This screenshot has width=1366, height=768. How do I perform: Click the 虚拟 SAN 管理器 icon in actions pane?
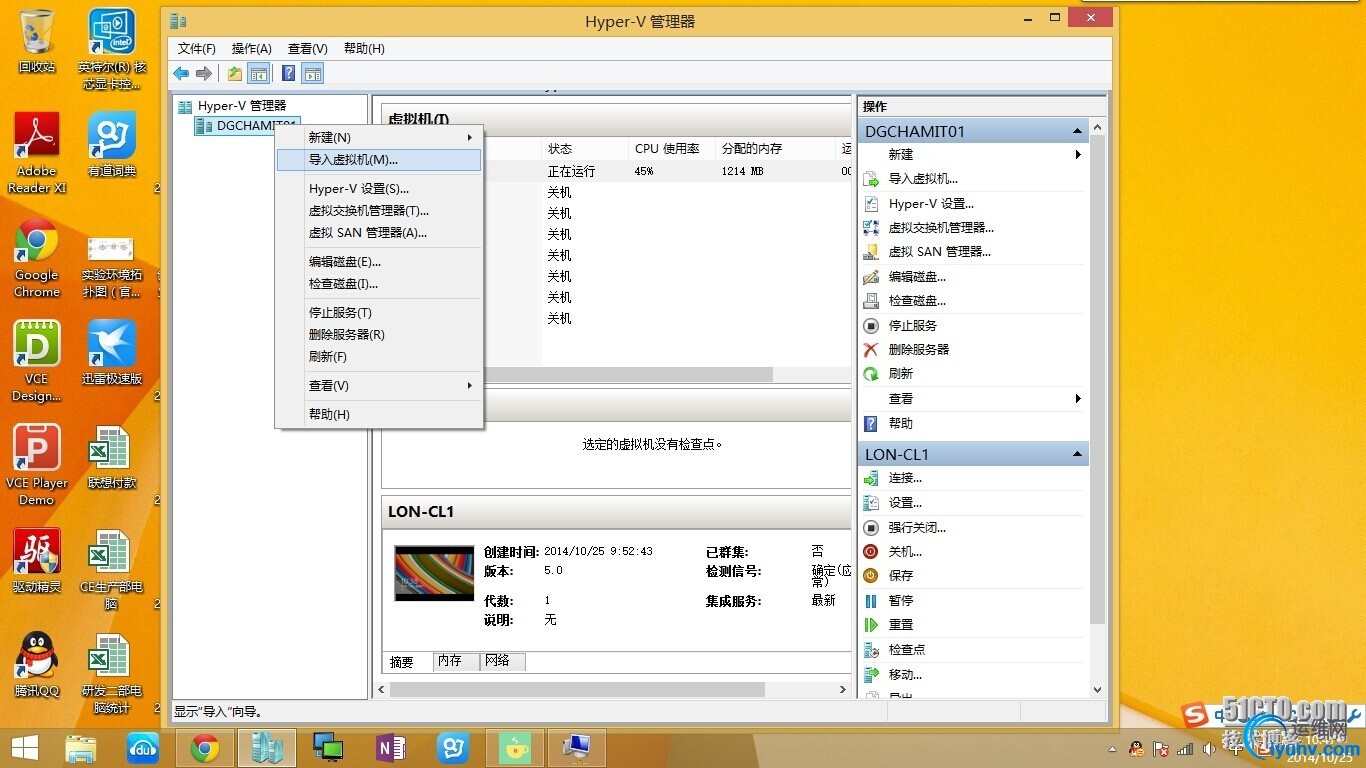coord(871,252)
